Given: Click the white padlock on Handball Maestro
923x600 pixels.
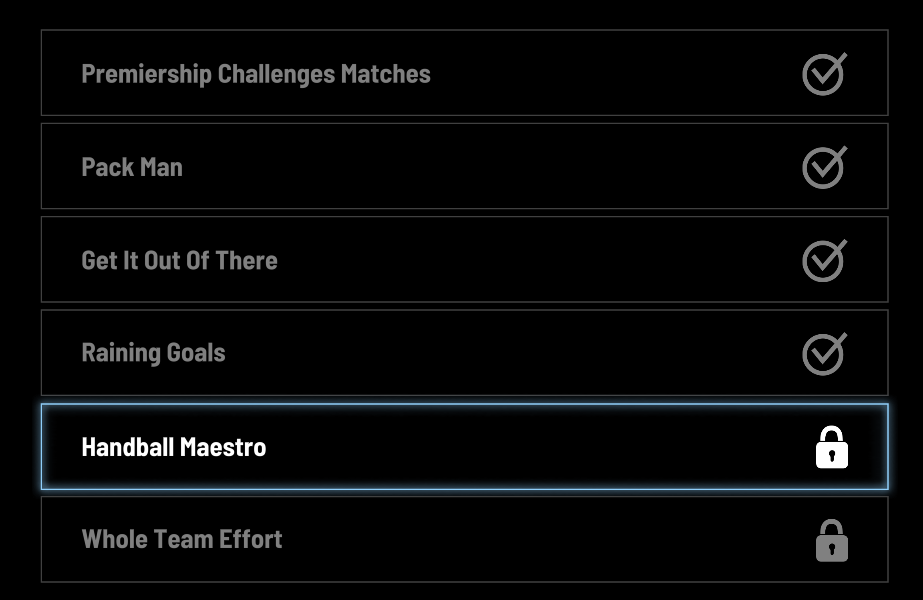Looking at the screenshot, I should (x=832, y=447).
